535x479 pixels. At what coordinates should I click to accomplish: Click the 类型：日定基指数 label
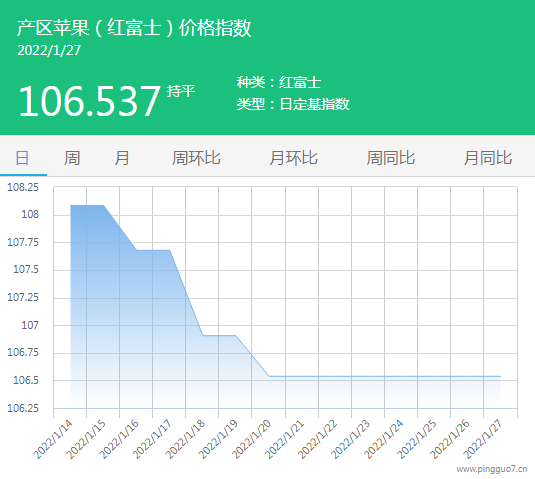point(293,104)
